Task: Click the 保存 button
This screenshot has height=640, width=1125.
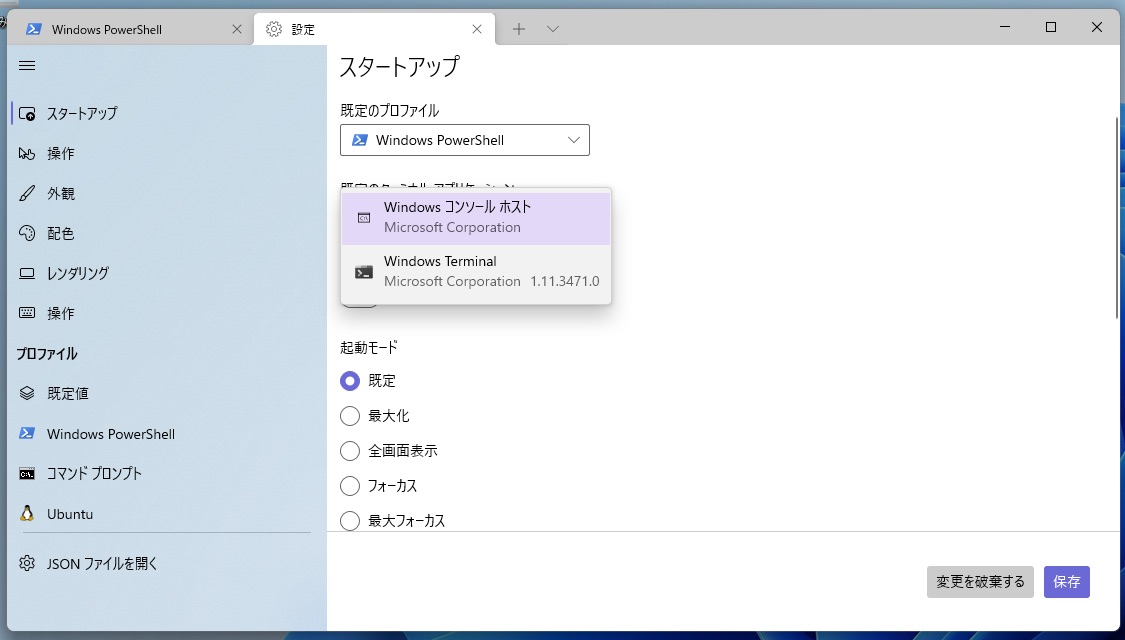Action: pyautogui.click(x=1067, y=582)
